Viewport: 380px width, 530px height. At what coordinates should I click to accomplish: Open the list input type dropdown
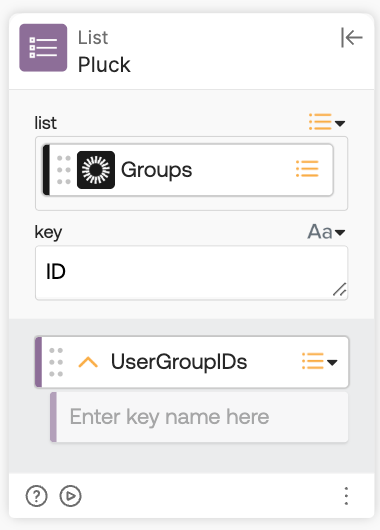327,122
